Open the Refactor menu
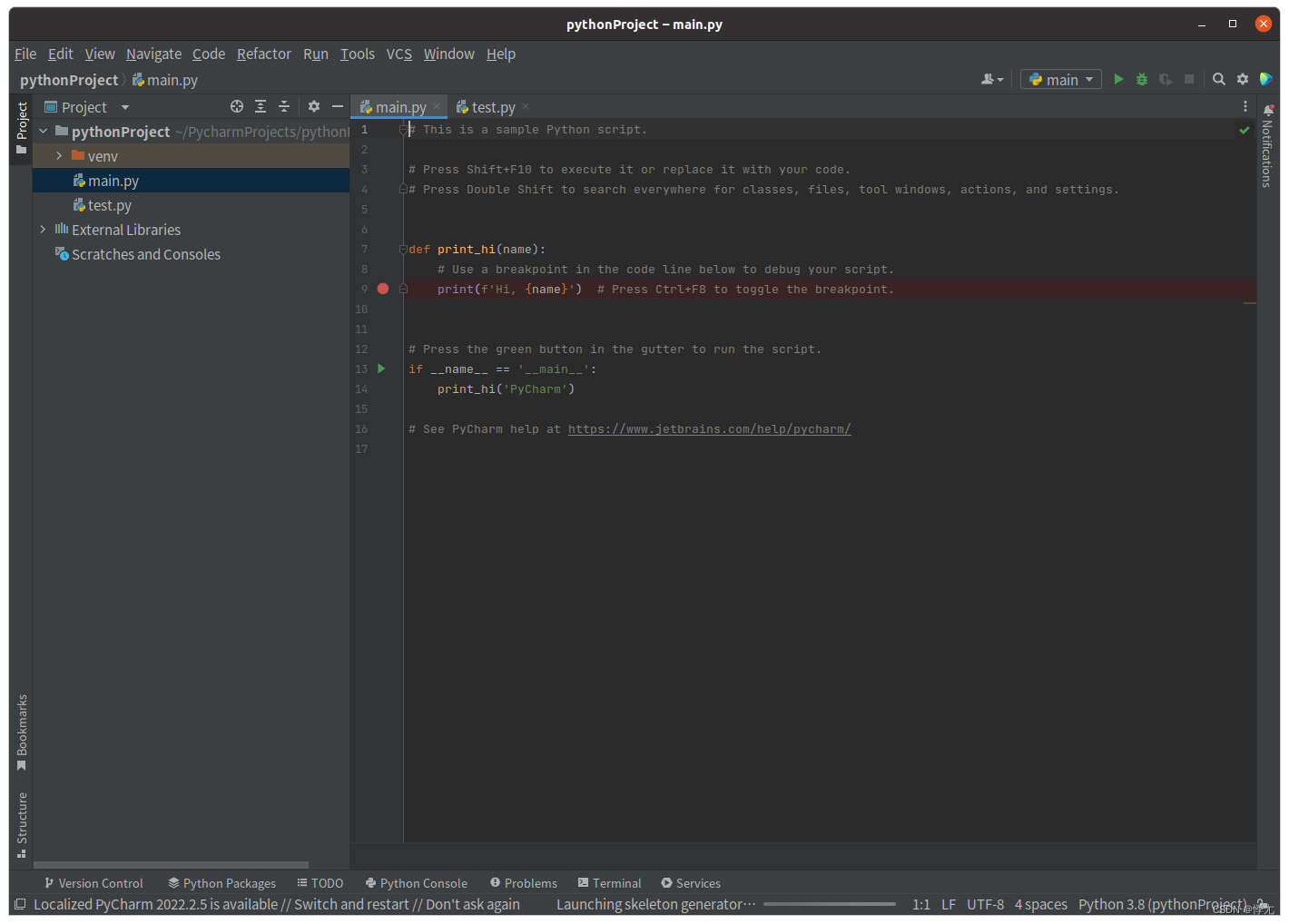The image size is (1289, 924). tap(264, 54)
